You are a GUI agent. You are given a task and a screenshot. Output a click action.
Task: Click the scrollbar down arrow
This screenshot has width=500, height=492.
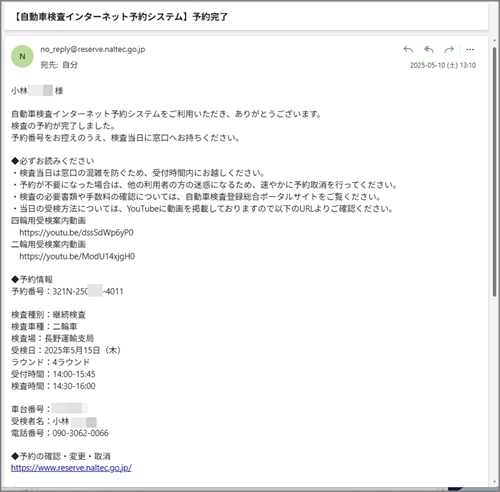point(495,482)
